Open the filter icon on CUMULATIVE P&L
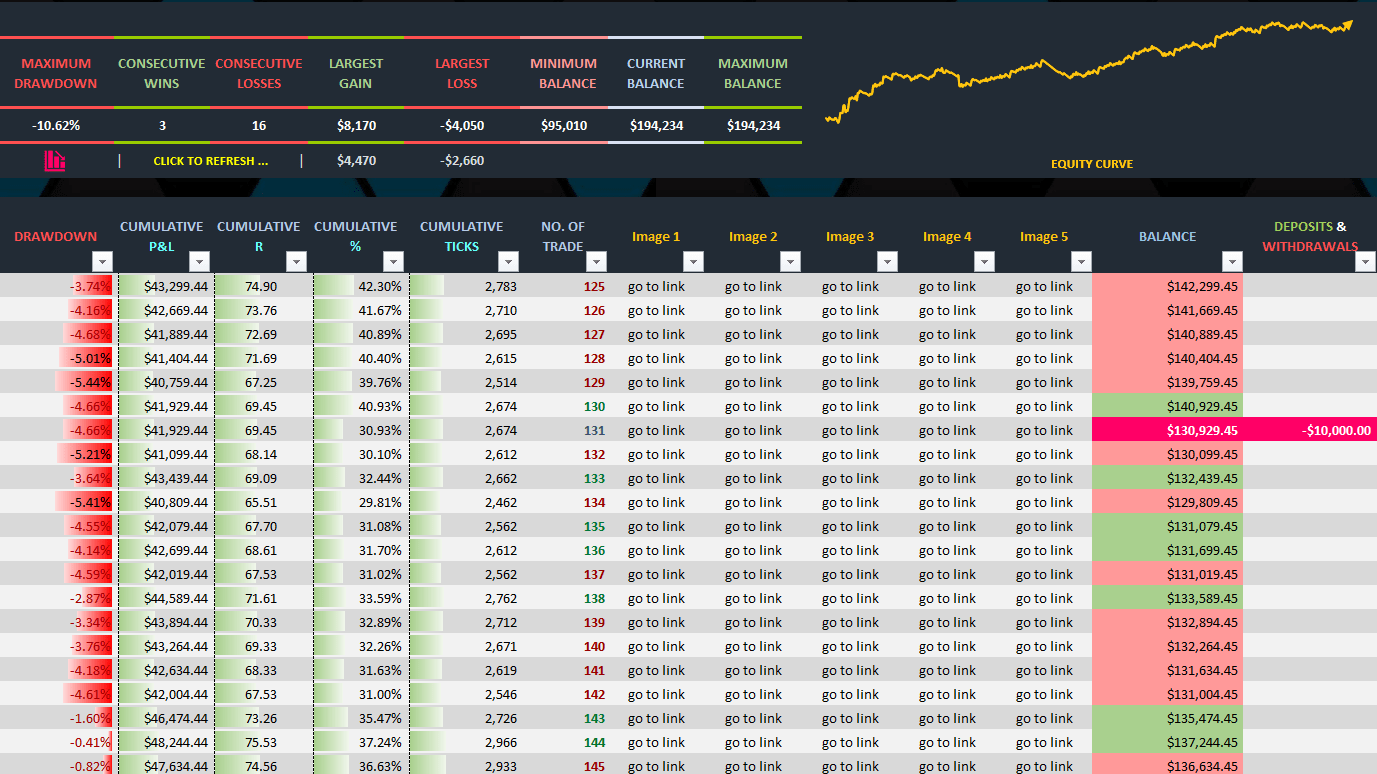 [x=199, y=261]
